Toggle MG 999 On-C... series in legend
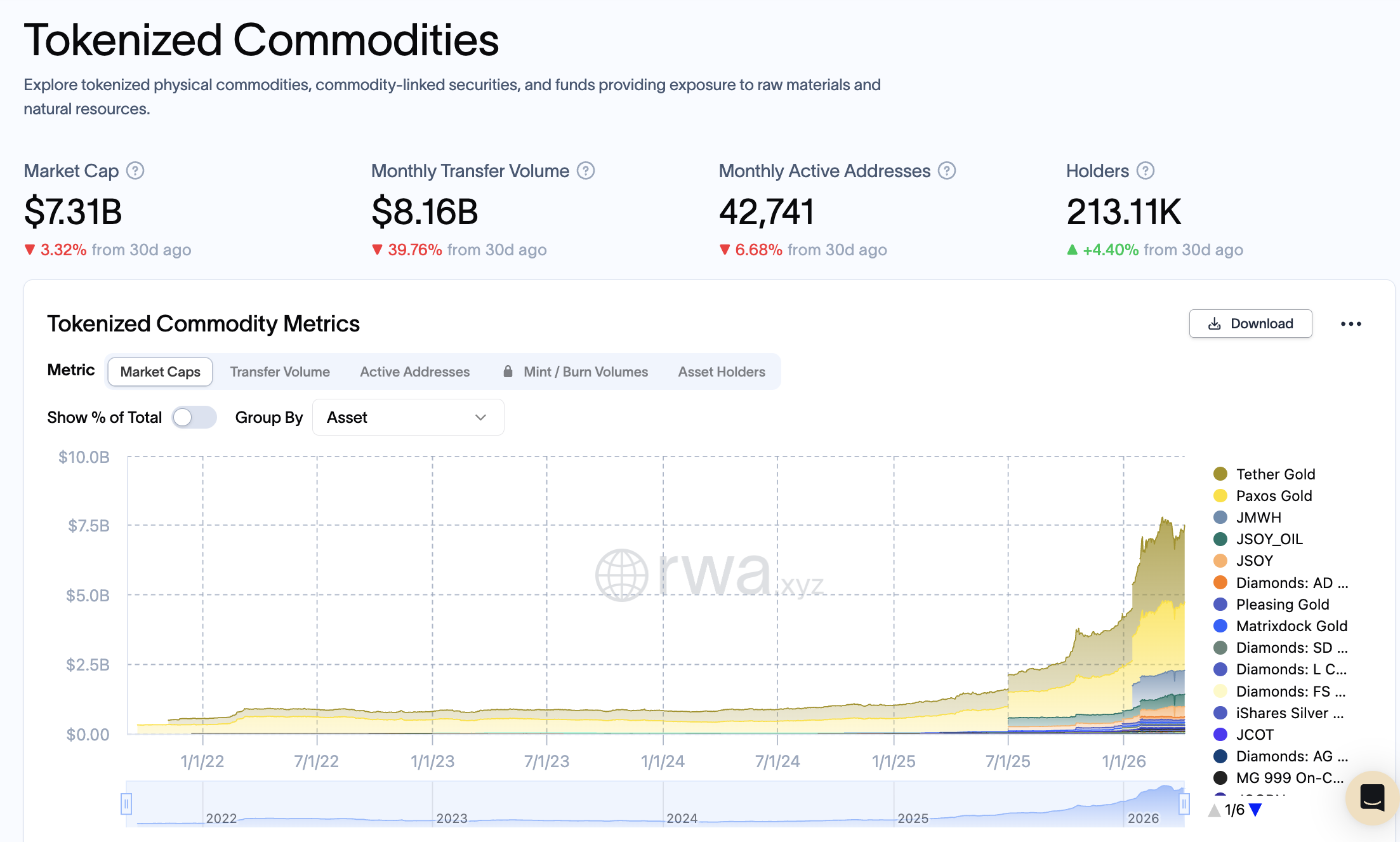1400x842 pixels. pyautogui.click(x=1279, y=778)
